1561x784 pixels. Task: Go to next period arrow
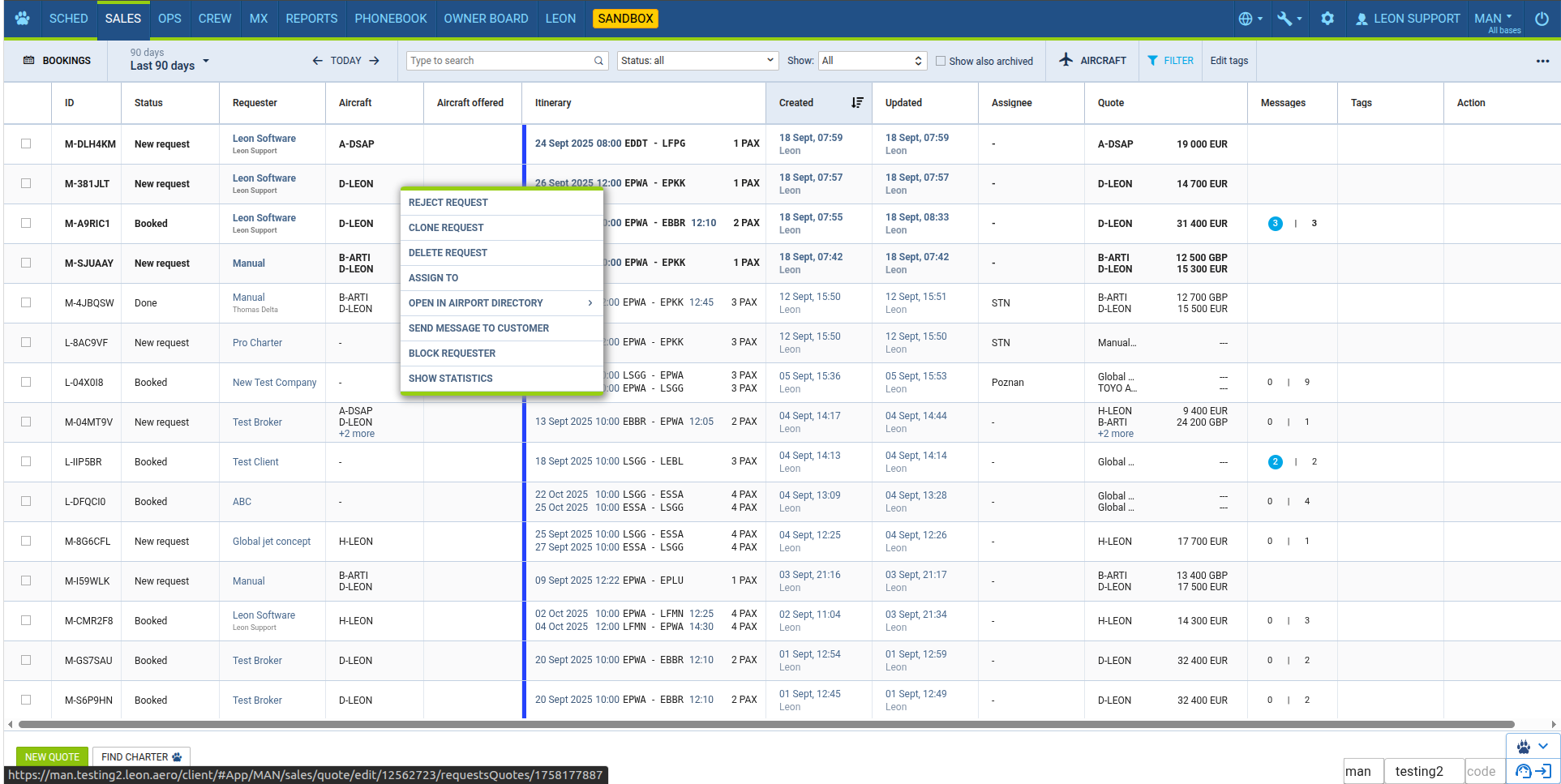tap(375, 61)
